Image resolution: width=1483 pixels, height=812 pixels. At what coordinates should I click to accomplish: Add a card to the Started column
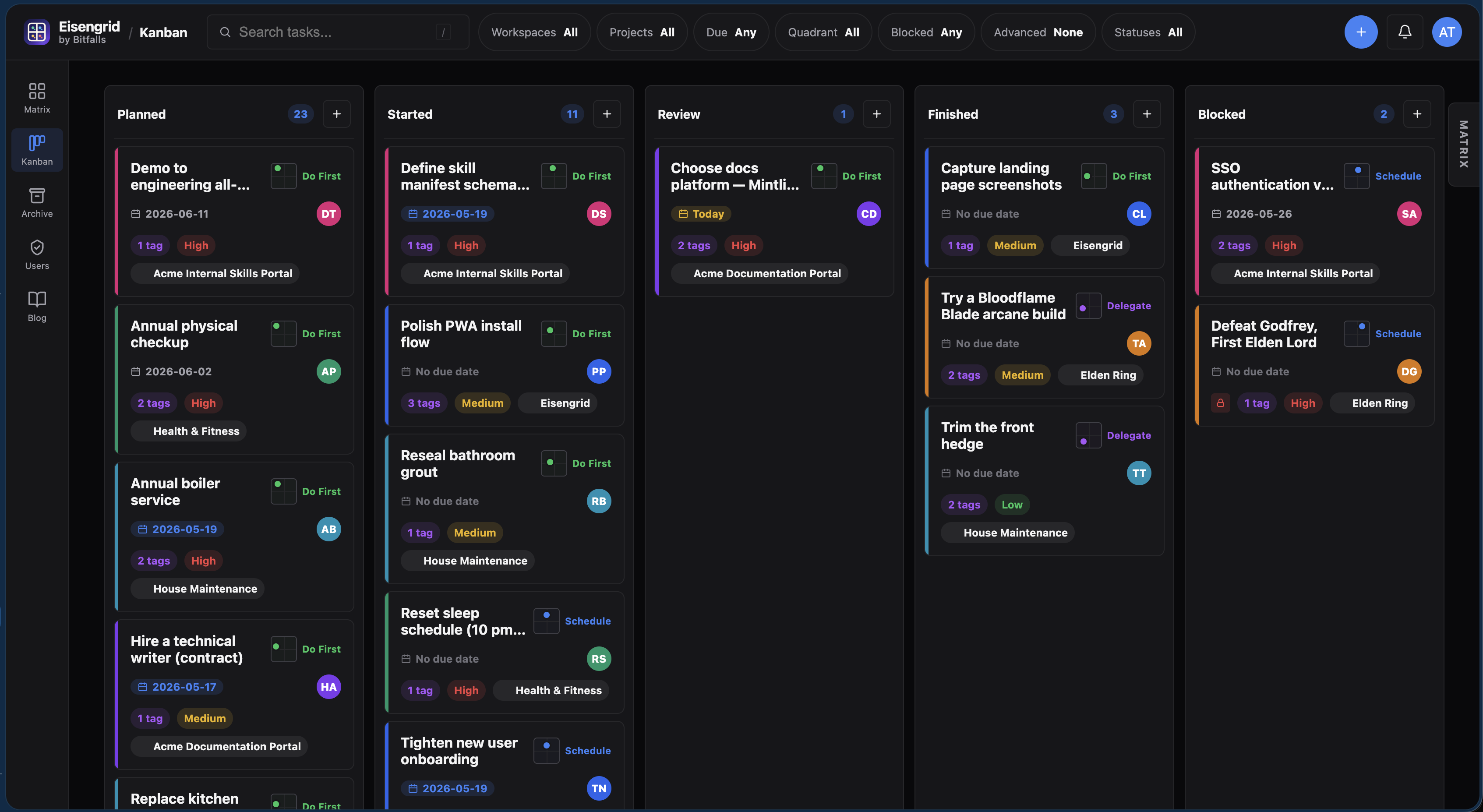click(x=607, y=114)
